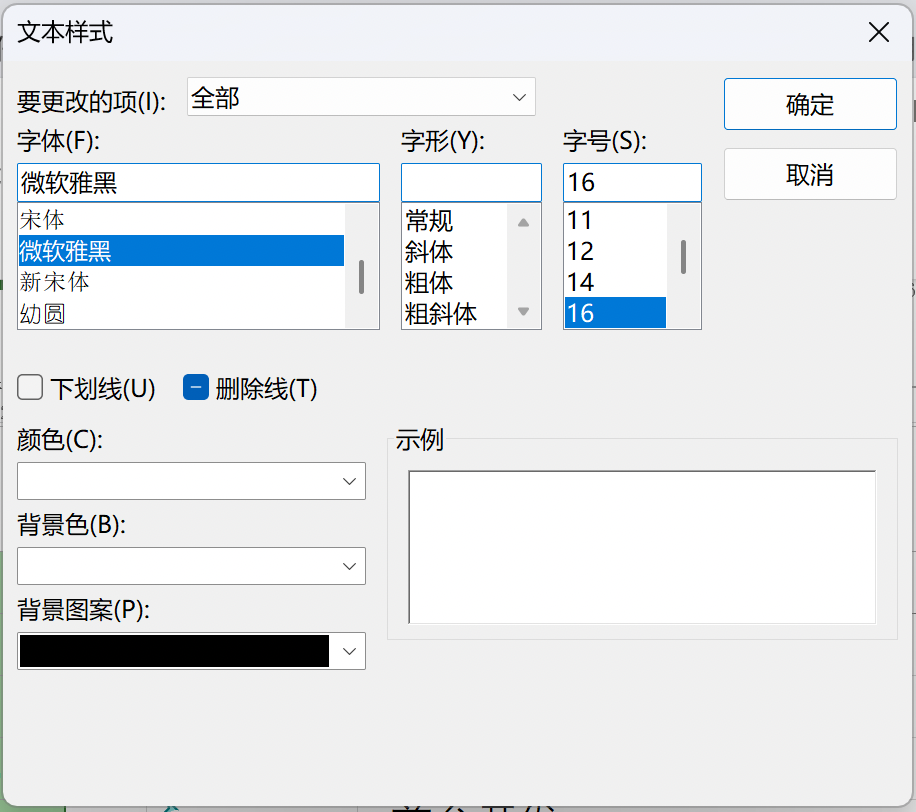Select font size 12
This screenshot has height=812, width=916.
[x=581, y=251]
